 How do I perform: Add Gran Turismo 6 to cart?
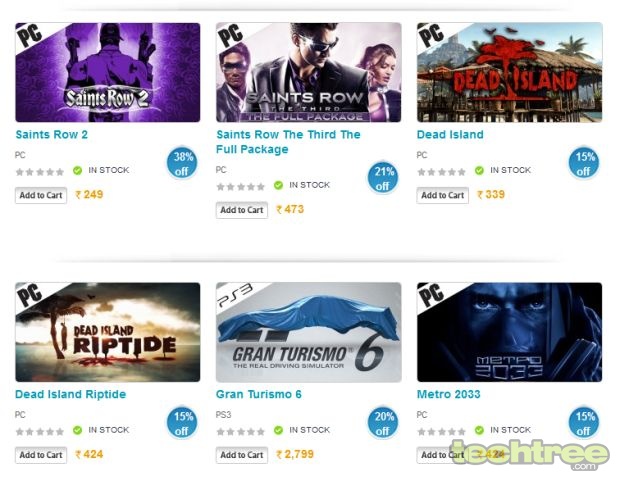pos(242,455)
